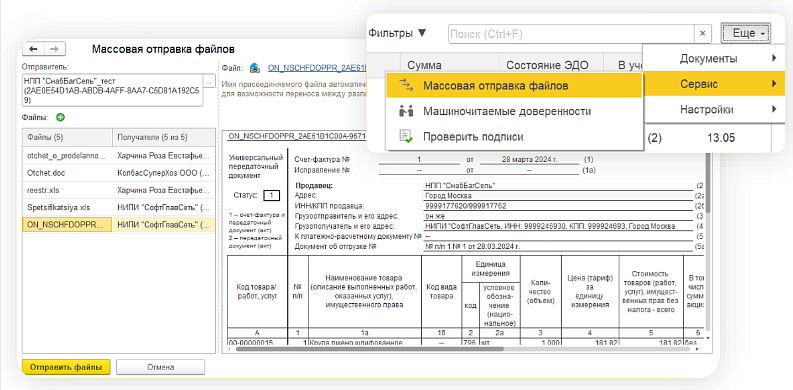Image resolution: width=793 pixels, height=390 pixels.
Task: Open the ON_NSCHFDOPPR file link
Action: (x=317, y=67)
